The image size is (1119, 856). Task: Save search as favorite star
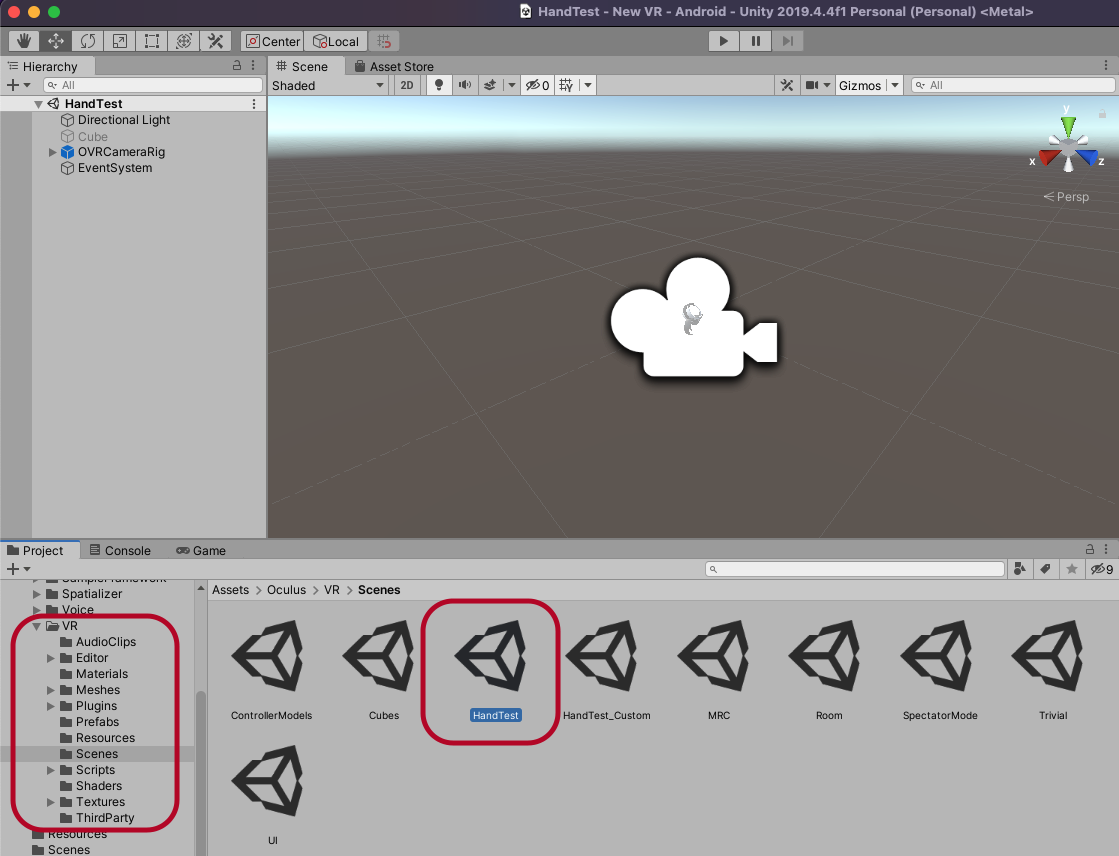pos(1071,569)
